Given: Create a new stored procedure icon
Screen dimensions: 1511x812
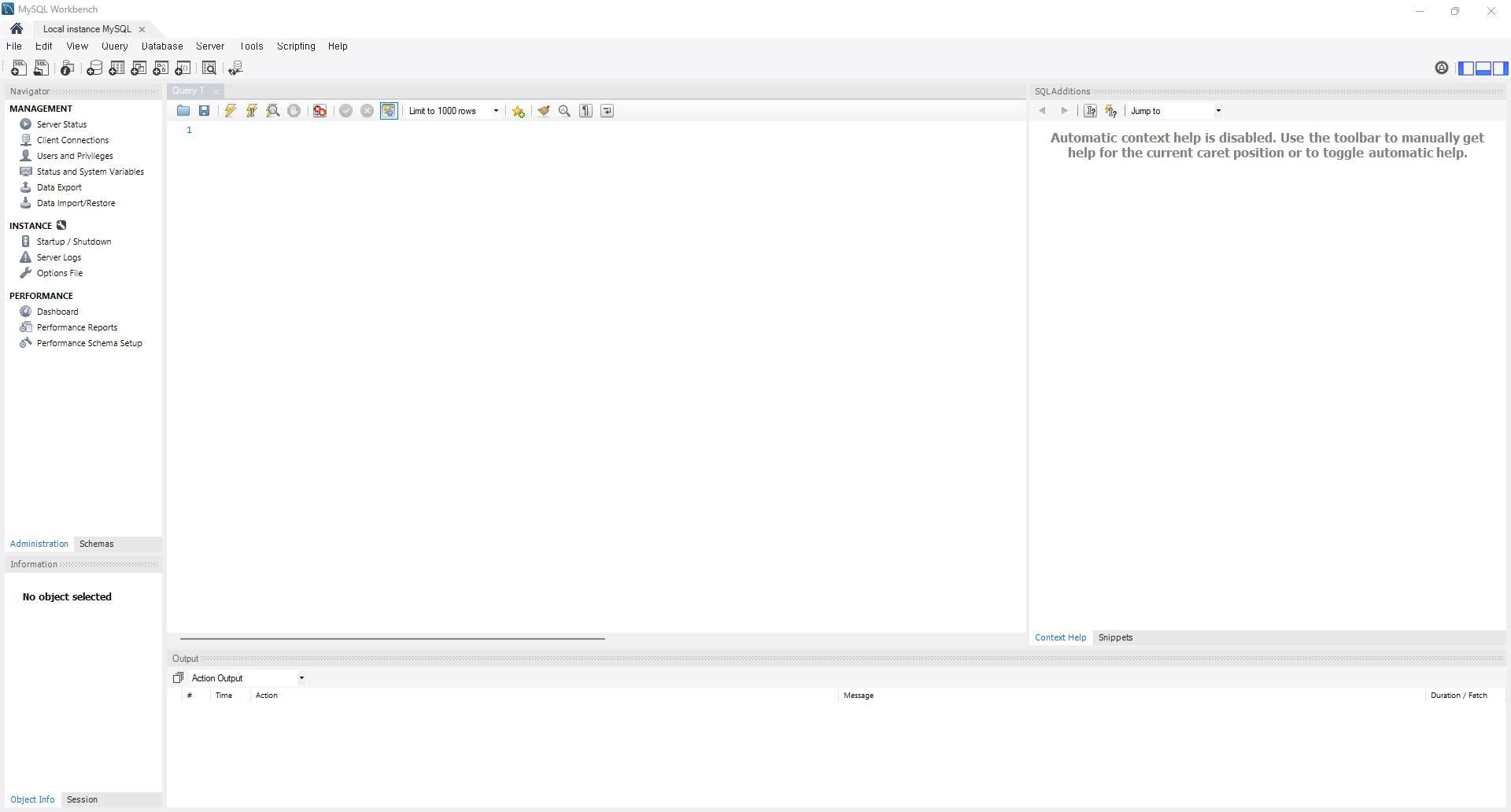Looking at the screenshot, I should 161,68.
